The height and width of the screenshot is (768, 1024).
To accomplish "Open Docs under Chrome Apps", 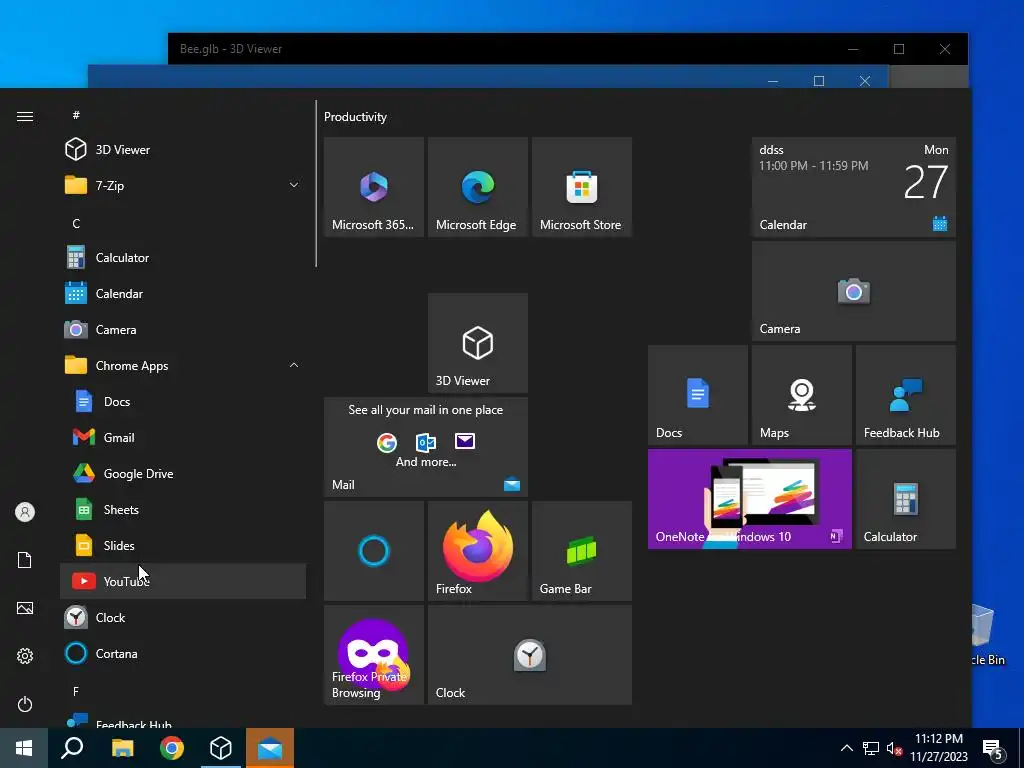I will [183, 401].
